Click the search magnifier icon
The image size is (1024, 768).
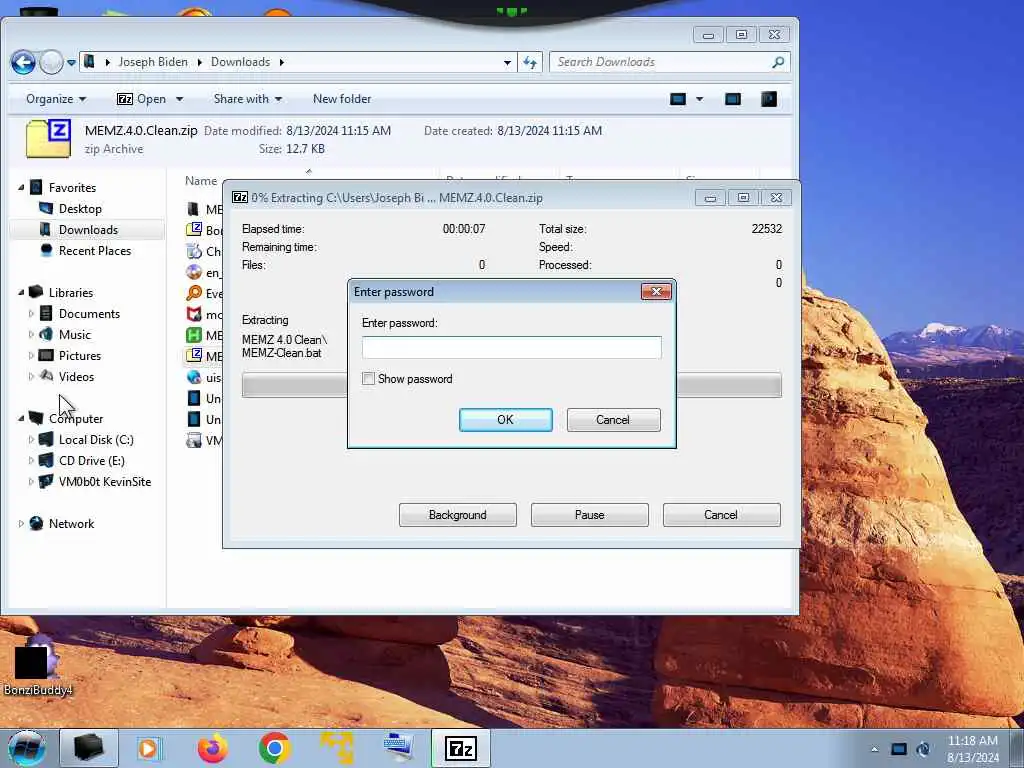click(777, 62)
